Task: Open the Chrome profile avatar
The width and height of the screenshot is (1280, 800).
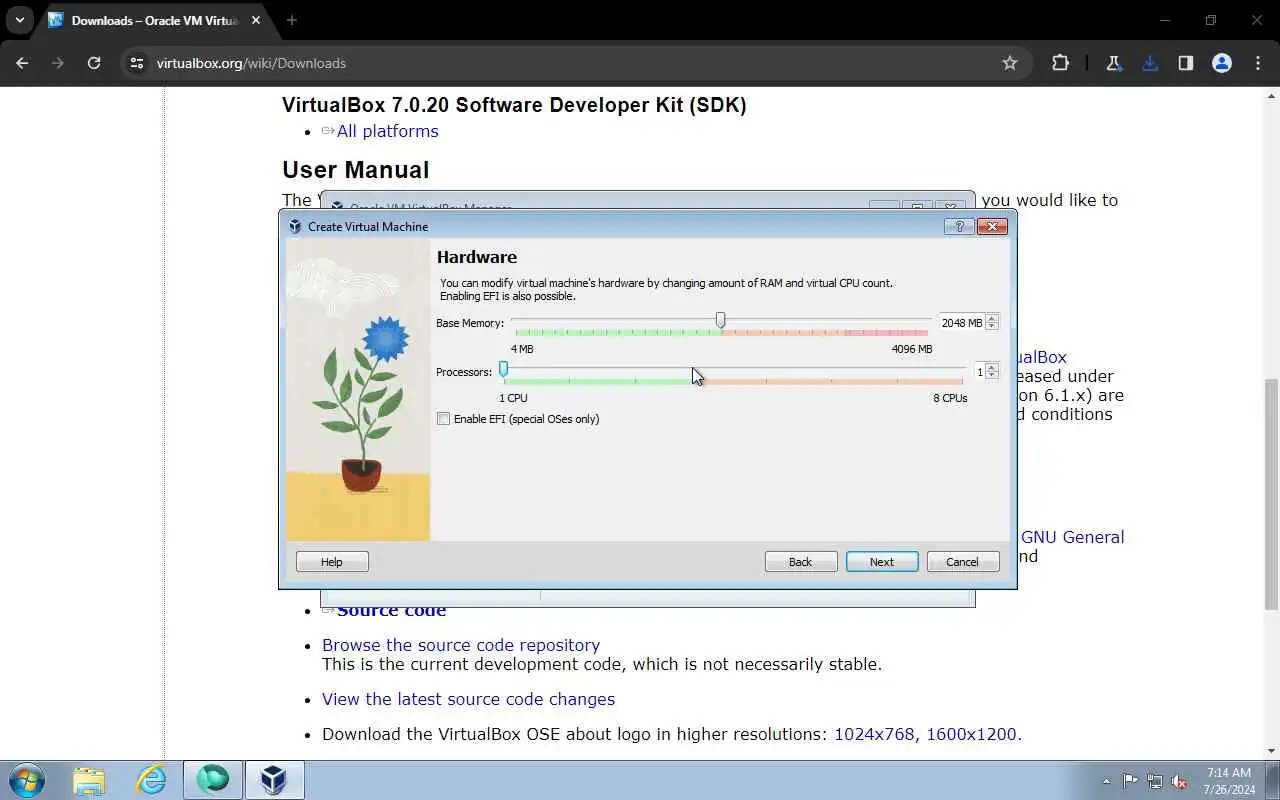Action: (1222, 63)
